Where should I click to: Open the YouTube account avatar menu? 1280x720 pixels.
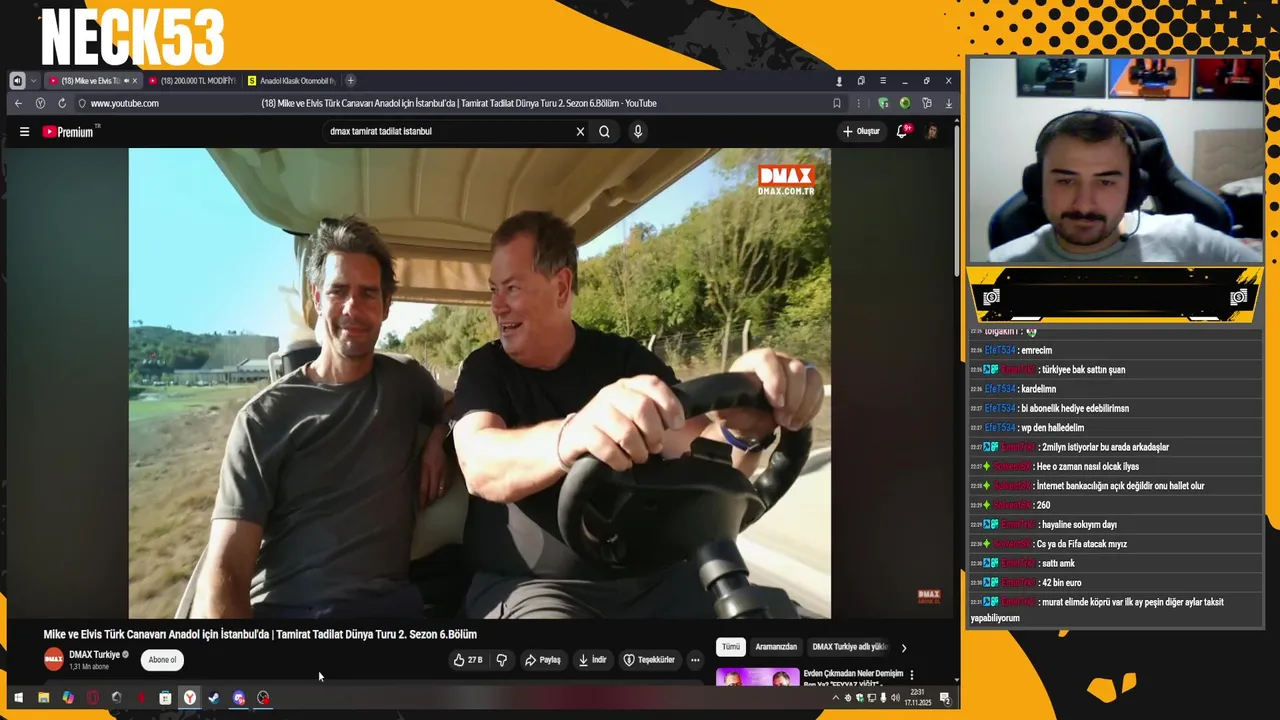tap(931, 131)
